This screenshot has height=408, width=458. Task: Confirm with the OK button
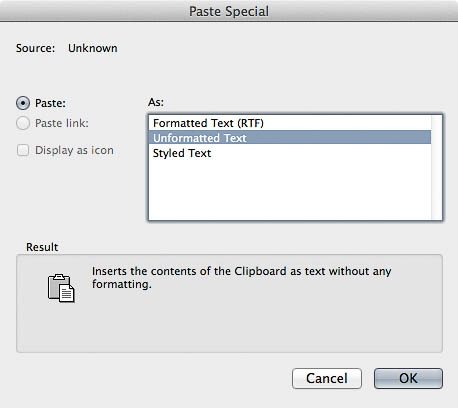coord(408,378)
